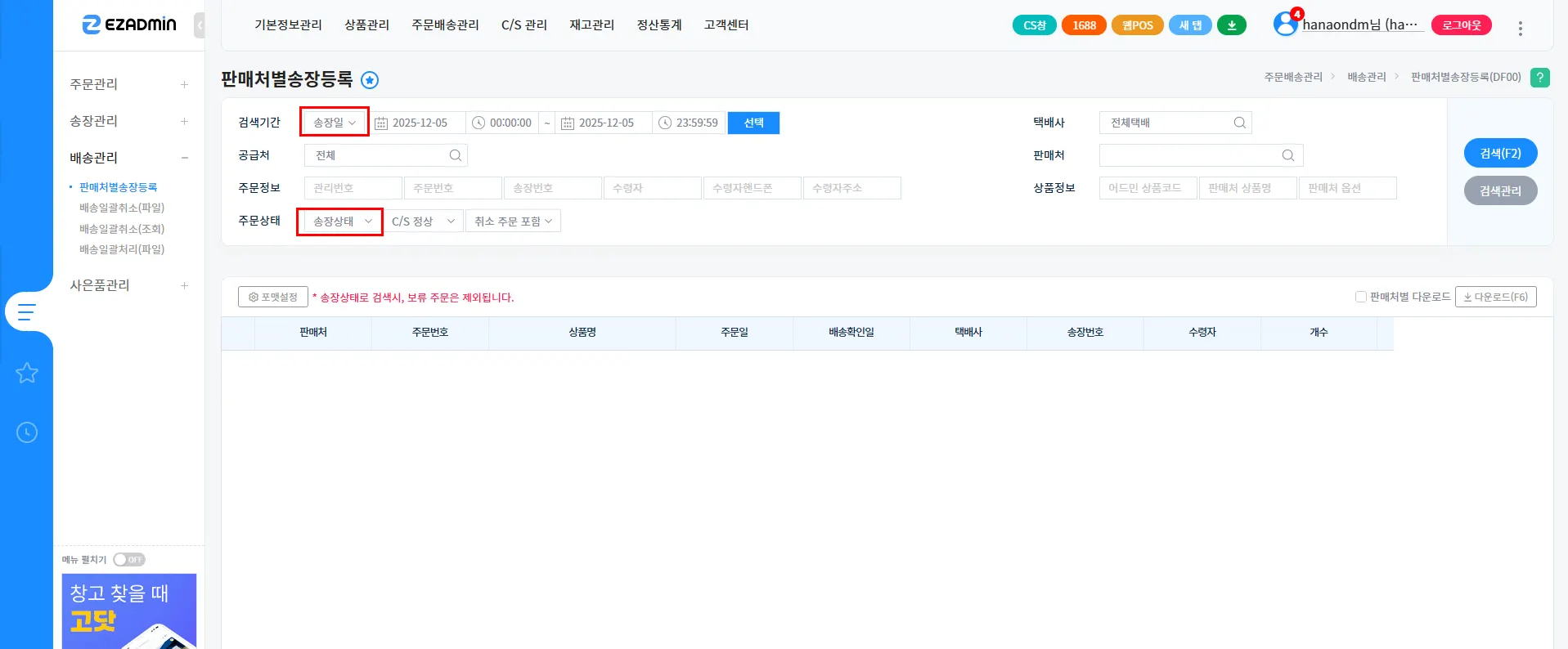Click the 관리번호 input field
This screenshot has height=649, width=1568.
353,188
